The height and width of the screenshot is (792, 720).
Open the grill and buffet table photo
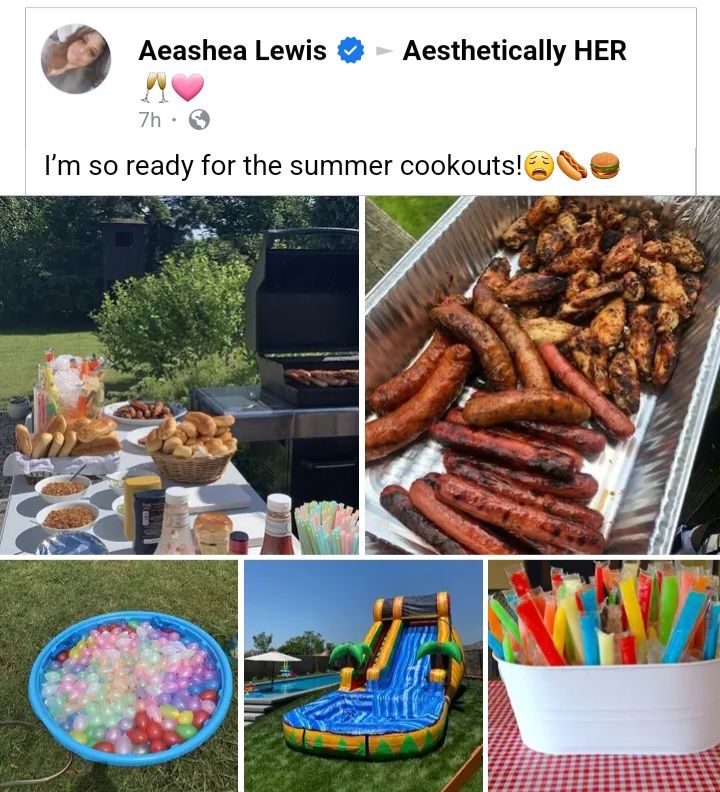point(179,375)
